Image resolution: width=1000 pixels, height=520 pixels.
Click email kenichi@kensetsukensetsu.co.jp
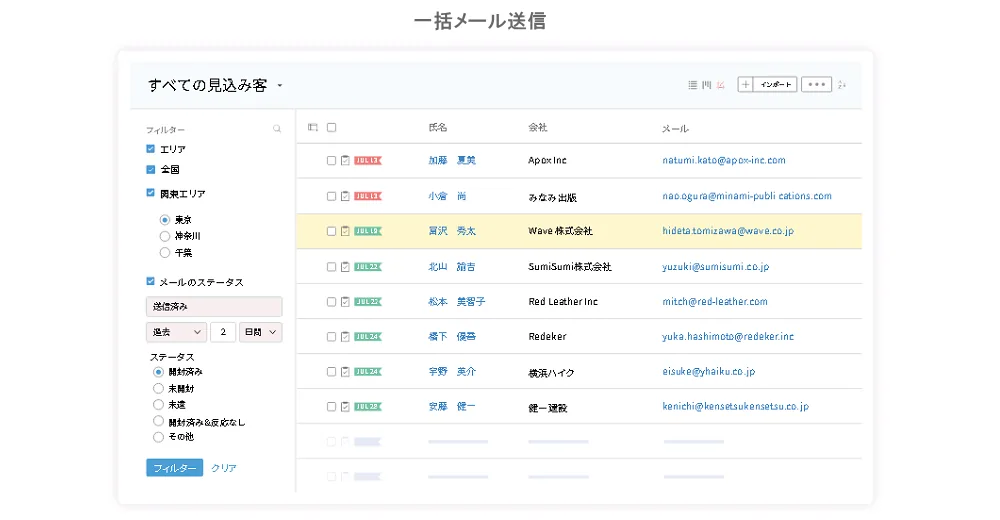(735, 406)
